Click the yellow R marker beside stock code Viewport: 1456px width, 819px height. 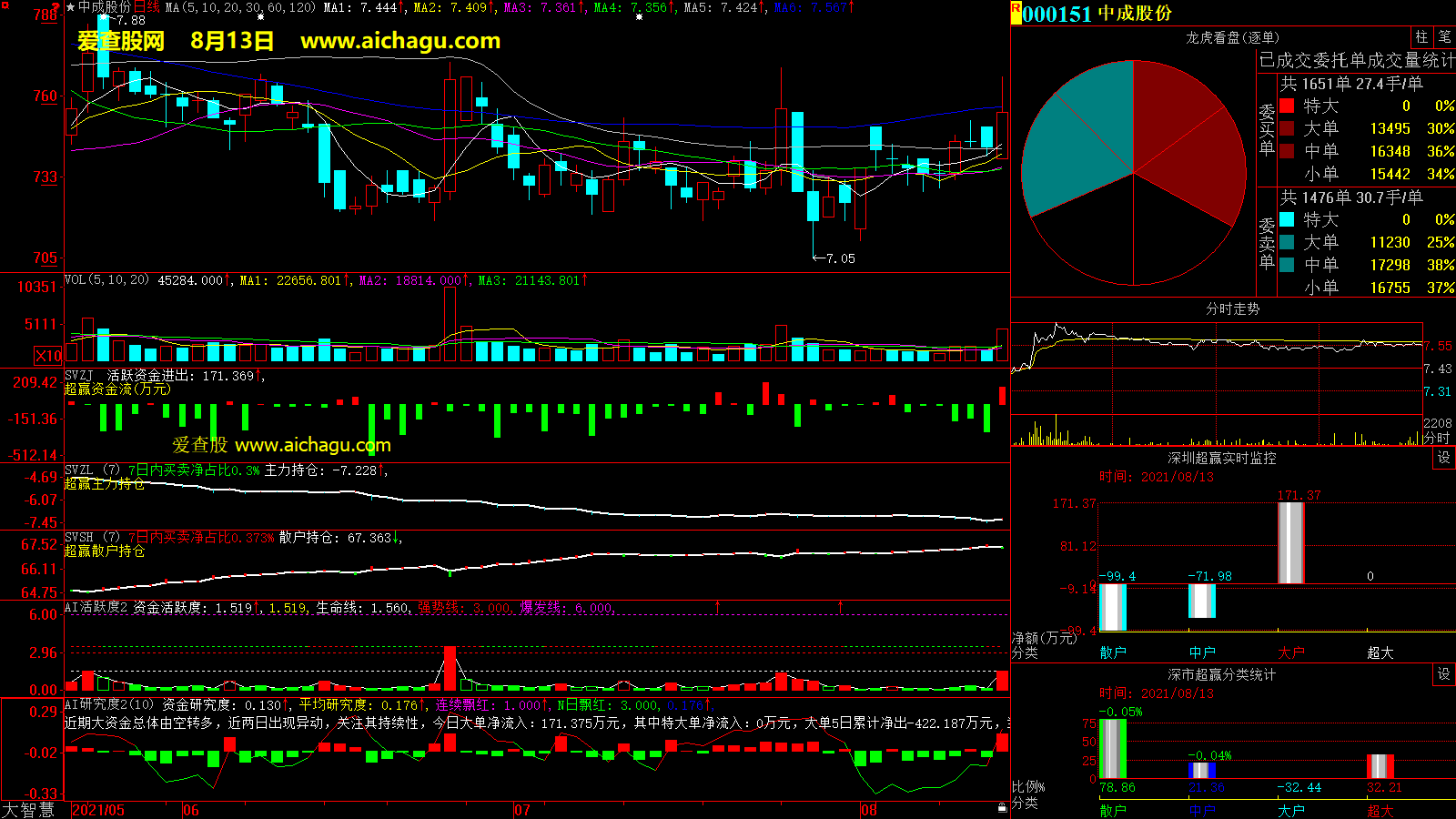(x=1016, y=8)
